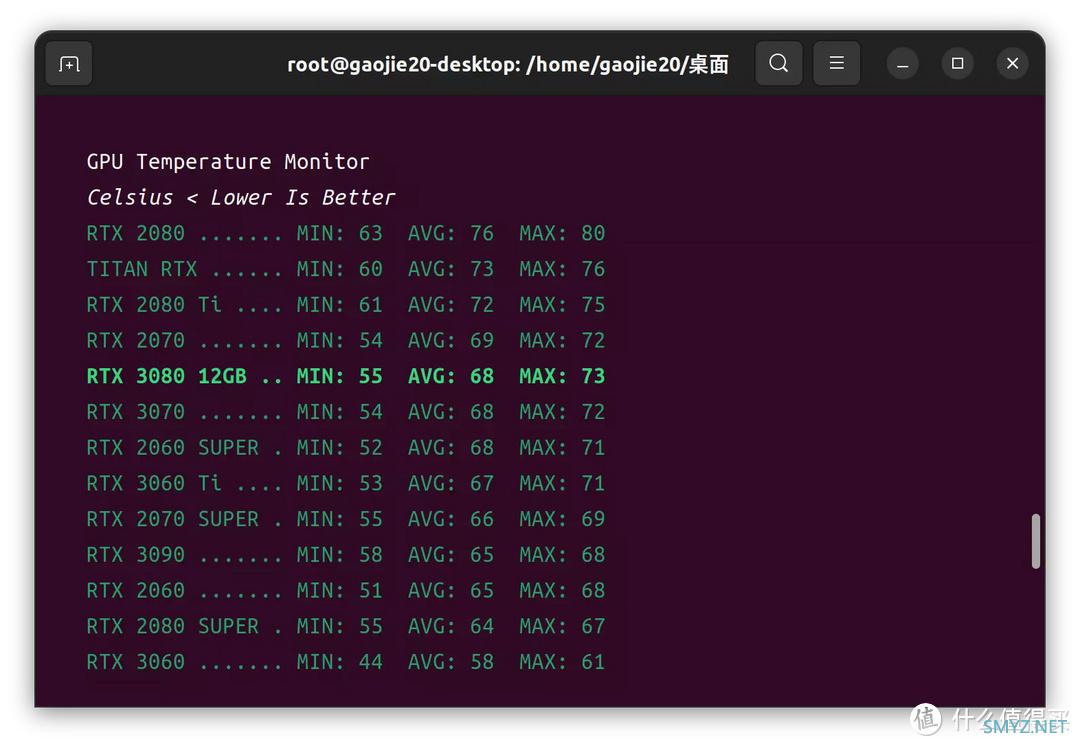Select the 'RTX 2080 Ti' row label
1080x746 pixels.
pos(154,305)
